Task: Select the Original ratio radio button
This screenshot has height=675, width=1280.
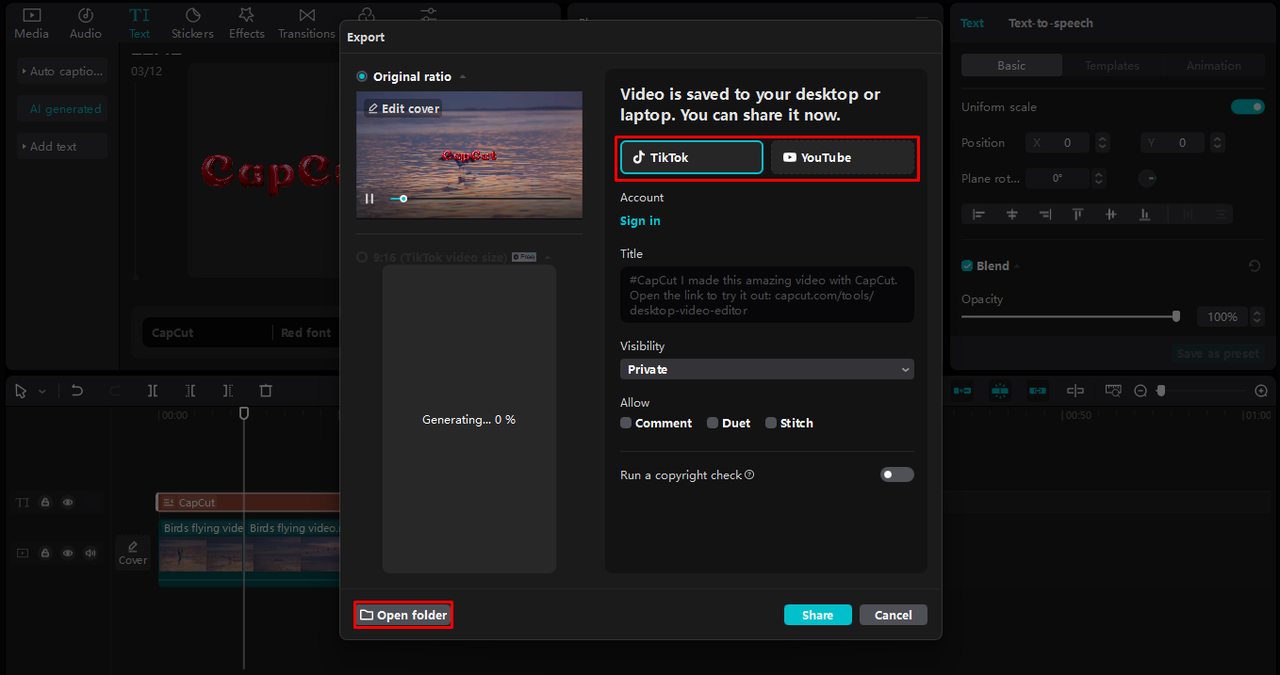Action: click(x=362, y=77)
